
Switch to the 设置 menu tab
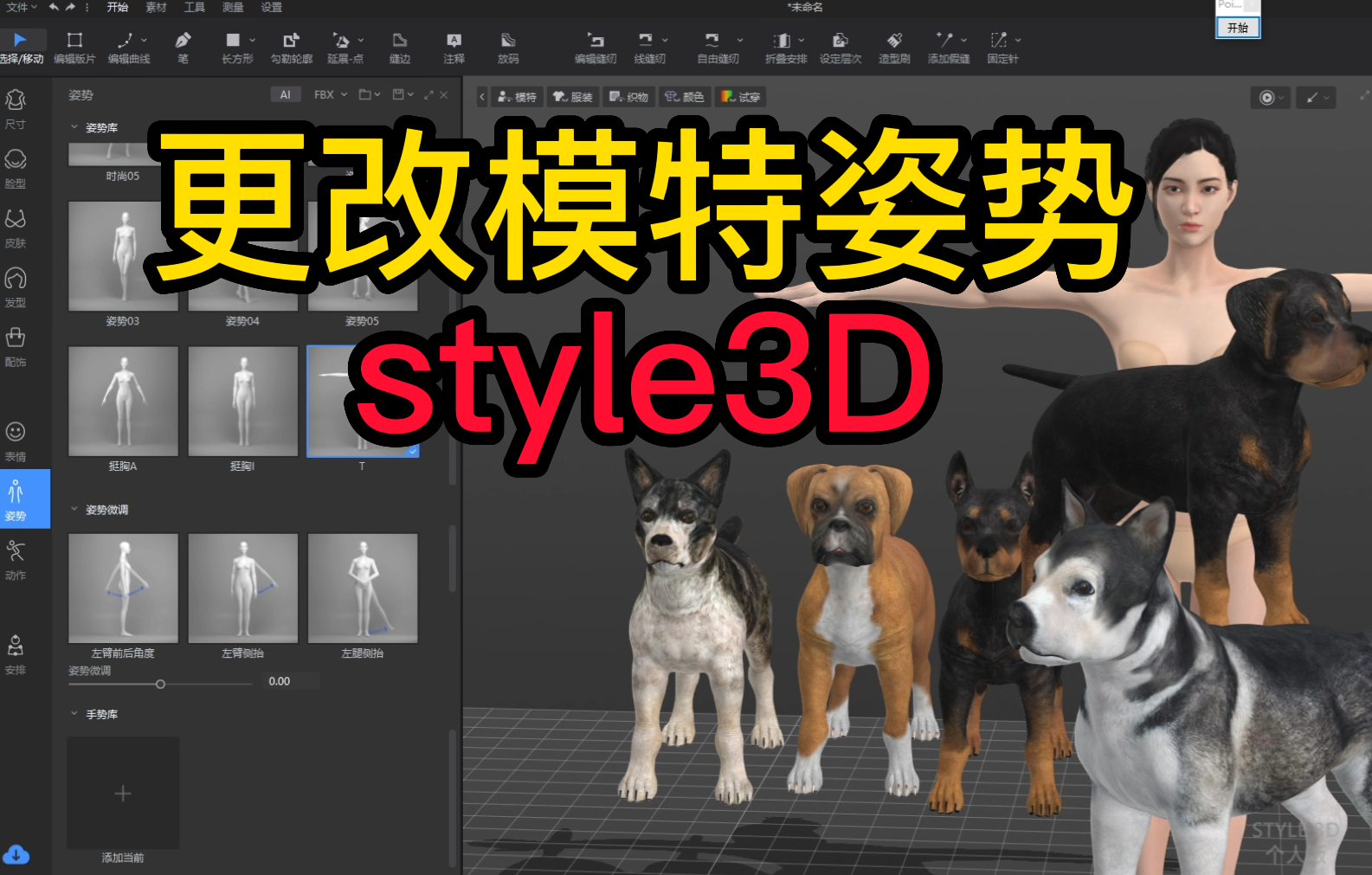(x=272, y=7)
